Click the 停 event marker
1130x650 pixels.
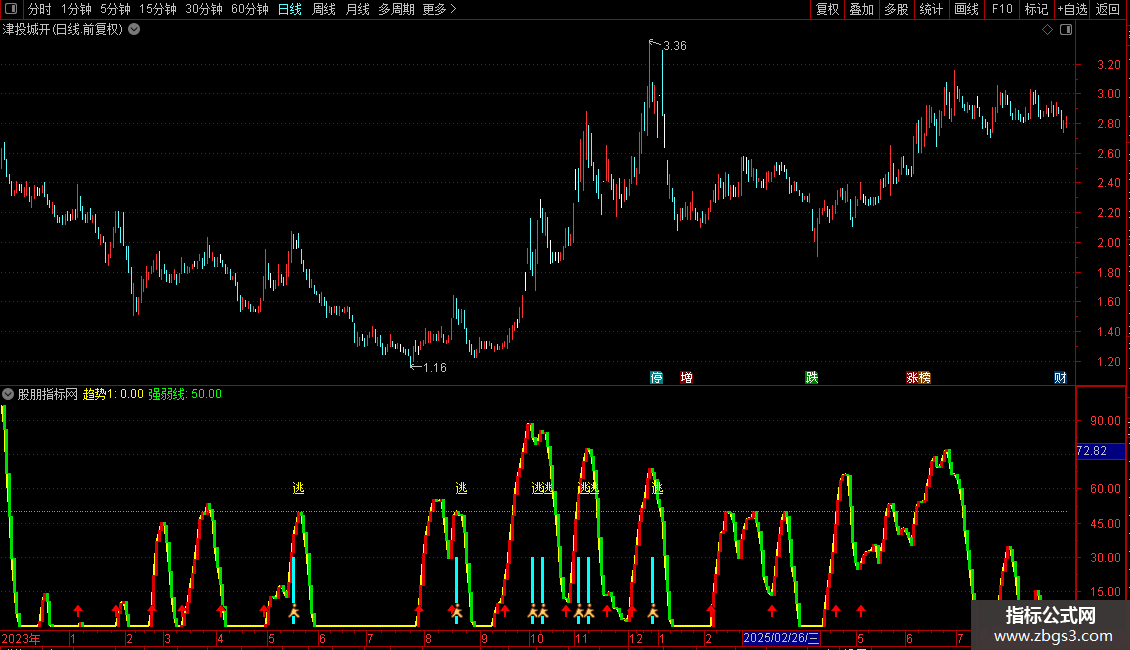(657, 378)
